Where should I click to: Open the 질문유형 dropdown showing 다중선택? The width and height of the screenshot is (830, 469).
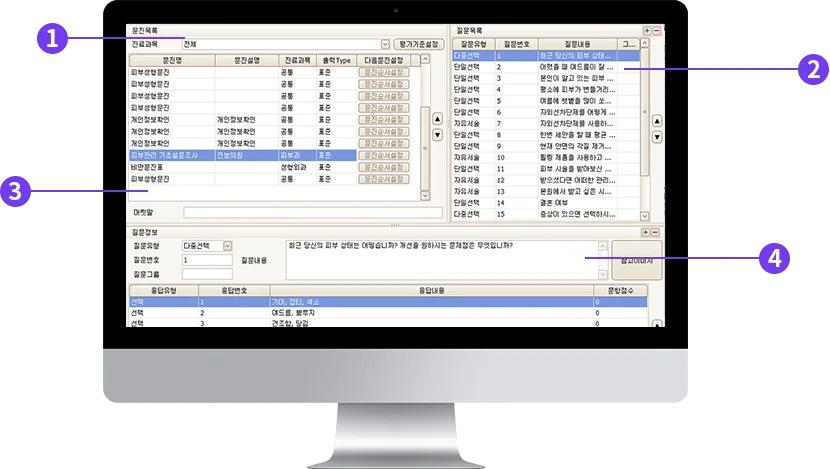click(228, 246)
